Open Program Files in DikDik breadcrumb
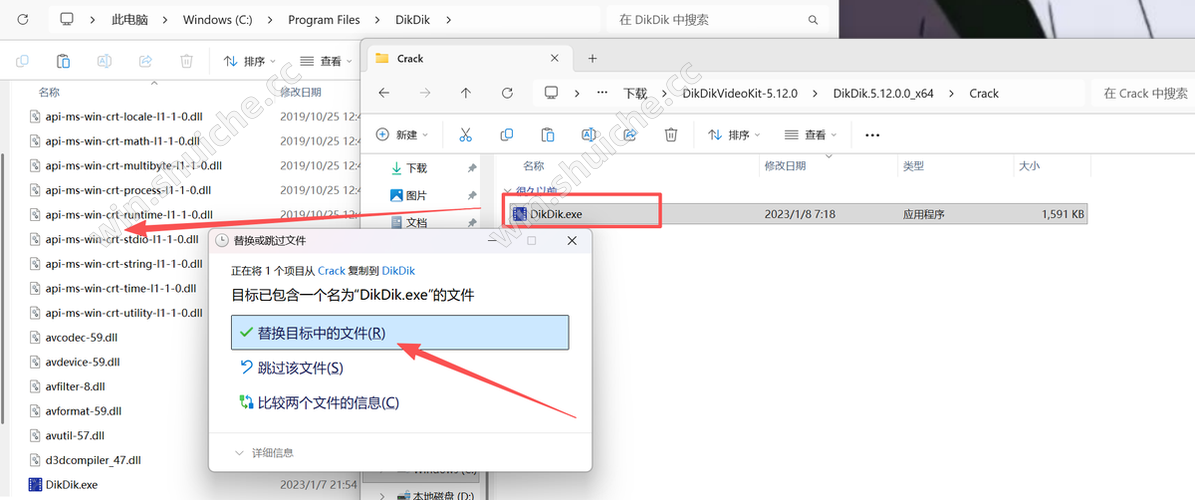The width and height of the screenshot is (1195, 500). (324, 20)
